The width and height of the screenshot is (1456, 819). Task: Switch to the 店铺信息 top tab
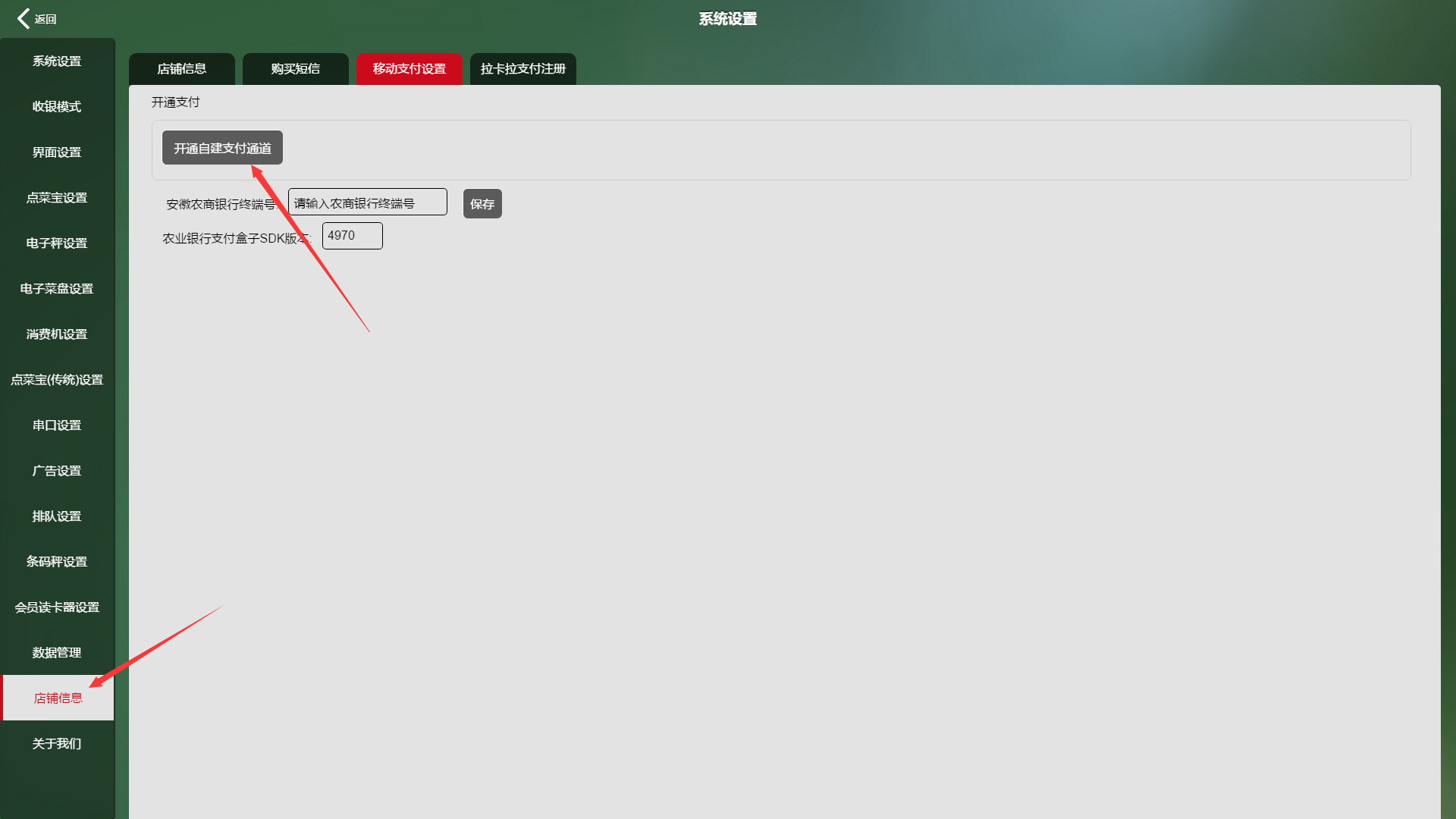pyautogui.click(x=182, y=69)
